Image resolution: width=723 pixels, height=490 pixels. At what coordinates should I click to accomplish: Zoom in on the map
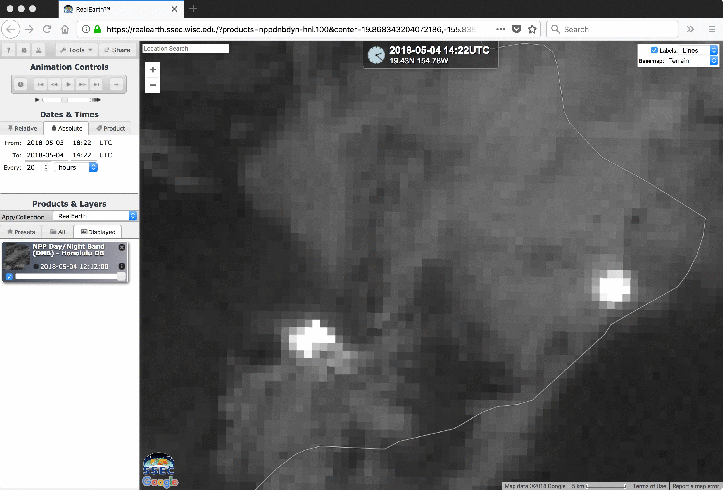[152, 70]
